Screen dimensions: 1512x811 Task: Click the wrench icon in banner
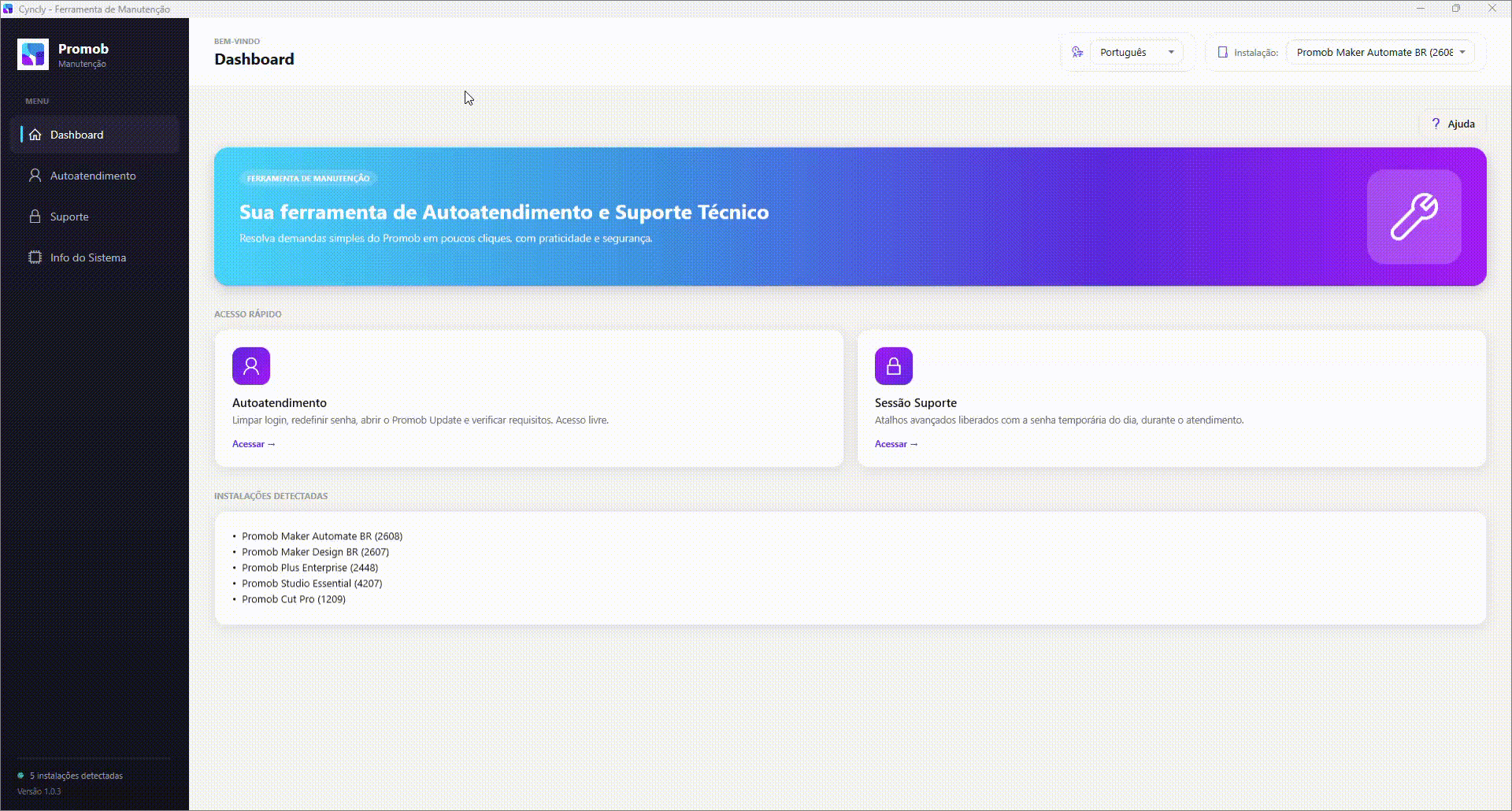point(1414,217)
